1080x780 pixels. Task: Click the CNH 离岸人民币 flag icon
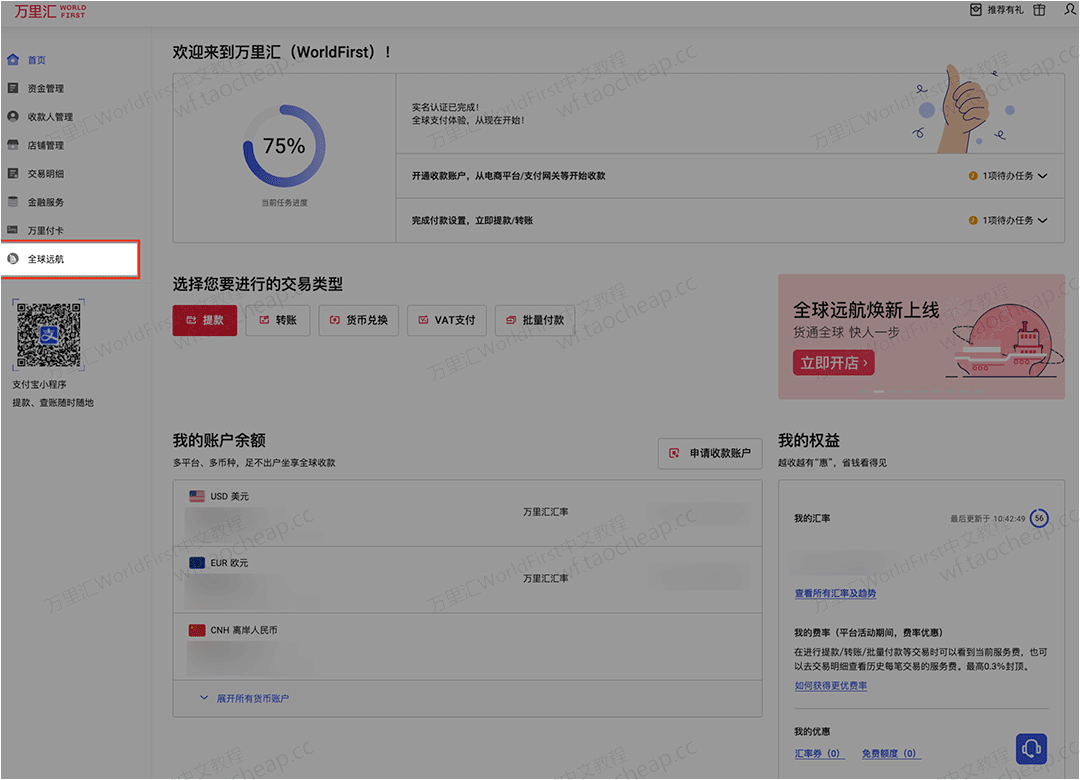[197, 630]
